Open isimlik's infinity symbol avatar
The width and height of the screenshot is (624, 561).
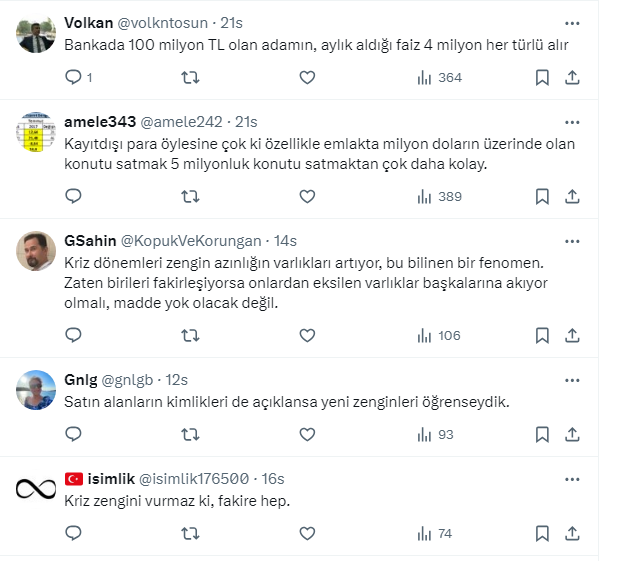[x=36, y=489]
